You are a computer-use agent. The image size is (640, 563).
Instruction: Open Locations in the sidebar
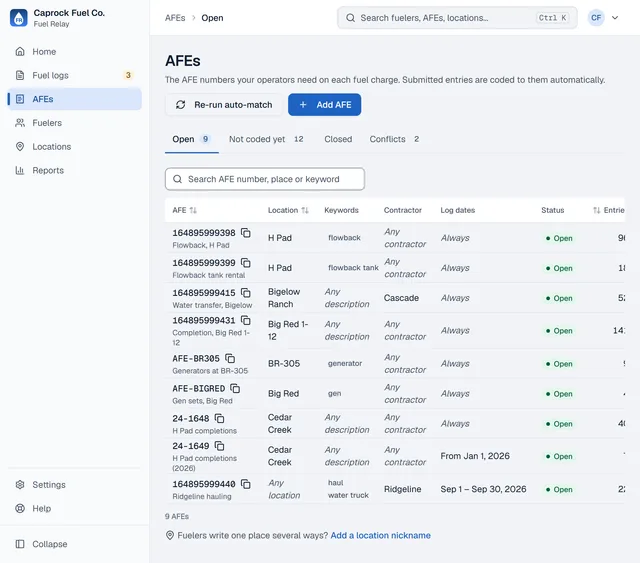pos(74,147)
